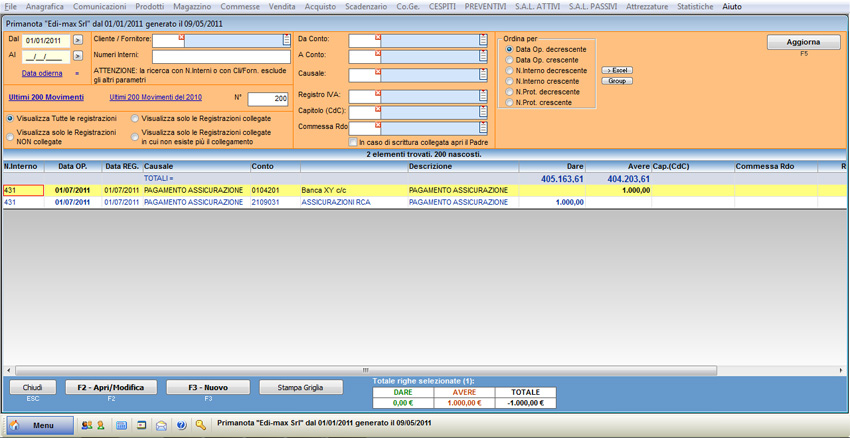
Task: Open the Registro IVA lookup list
Action: pyautogui.click(x=484, y=95)
